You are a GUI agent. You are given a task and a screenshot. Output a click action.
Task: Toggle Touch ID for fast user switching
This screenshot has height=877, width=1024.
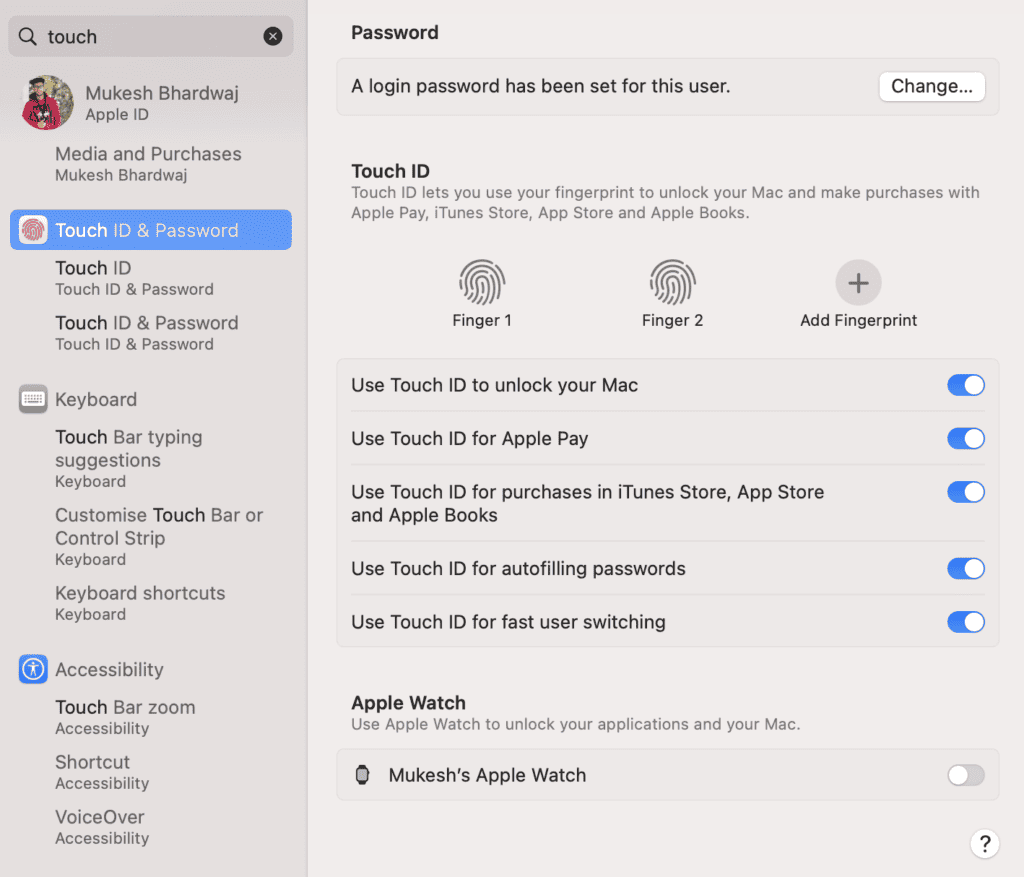coord(965,622)
